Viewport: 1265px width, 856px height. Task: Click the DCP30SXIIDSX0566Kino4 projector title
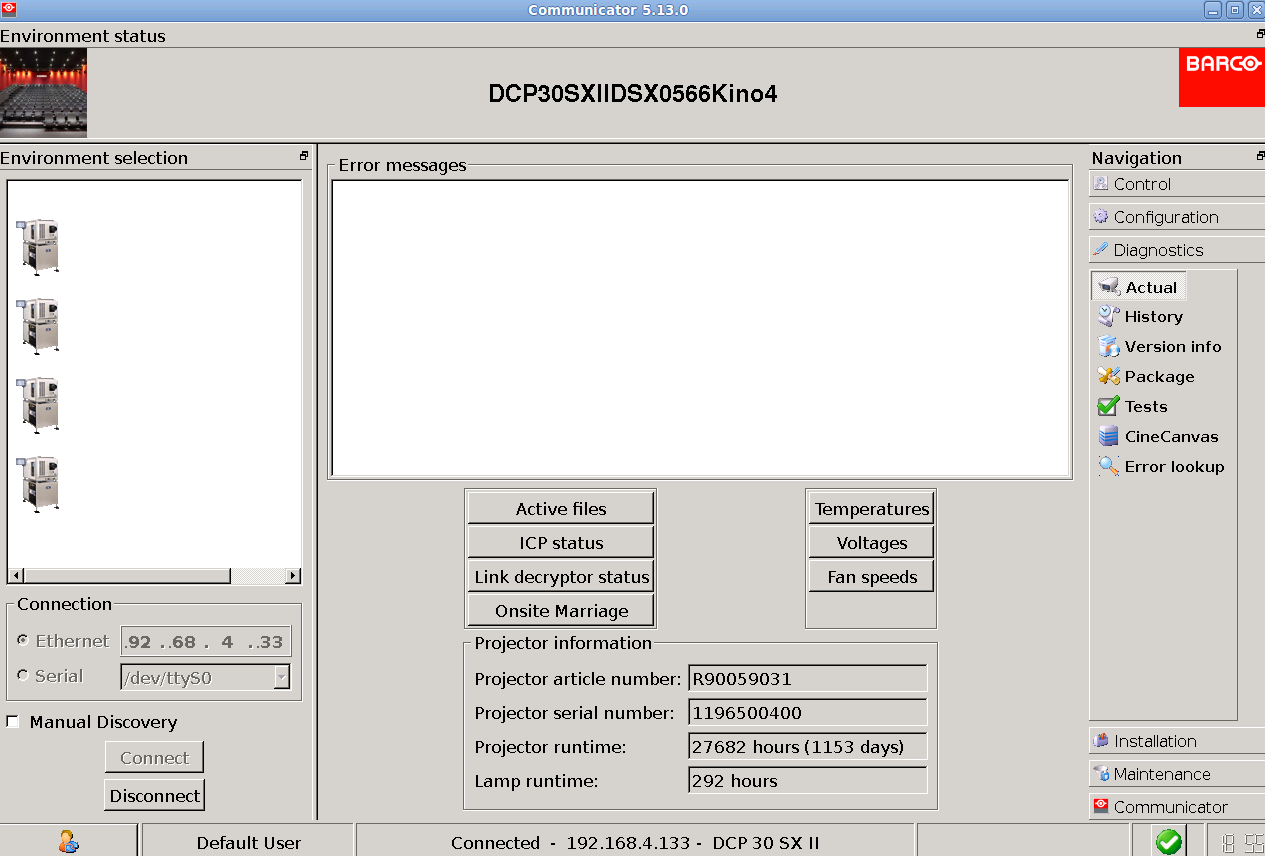point(633,94)
